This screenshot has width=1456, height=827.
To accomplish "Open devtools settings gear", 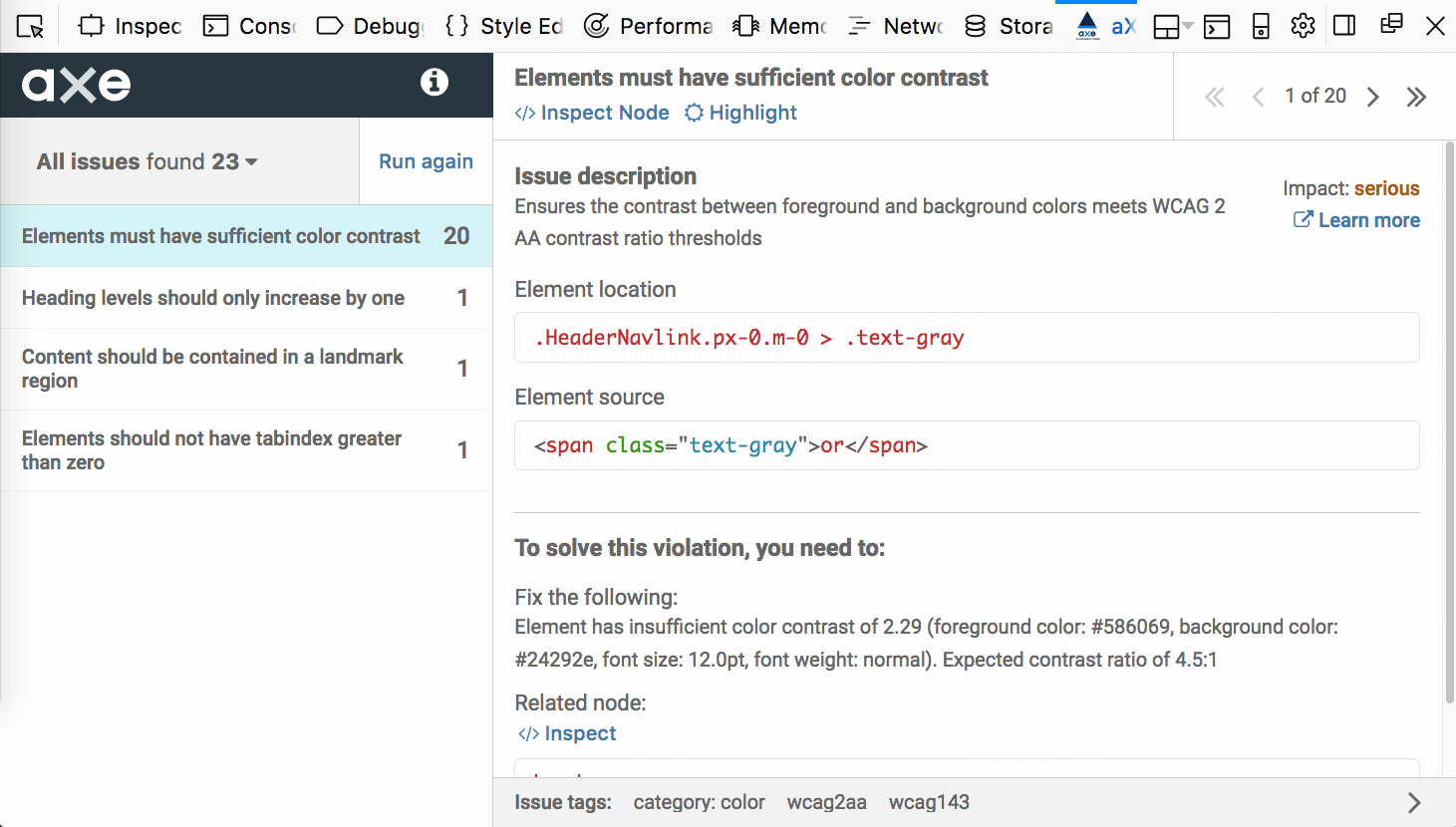I will (x=1303, y=26).
